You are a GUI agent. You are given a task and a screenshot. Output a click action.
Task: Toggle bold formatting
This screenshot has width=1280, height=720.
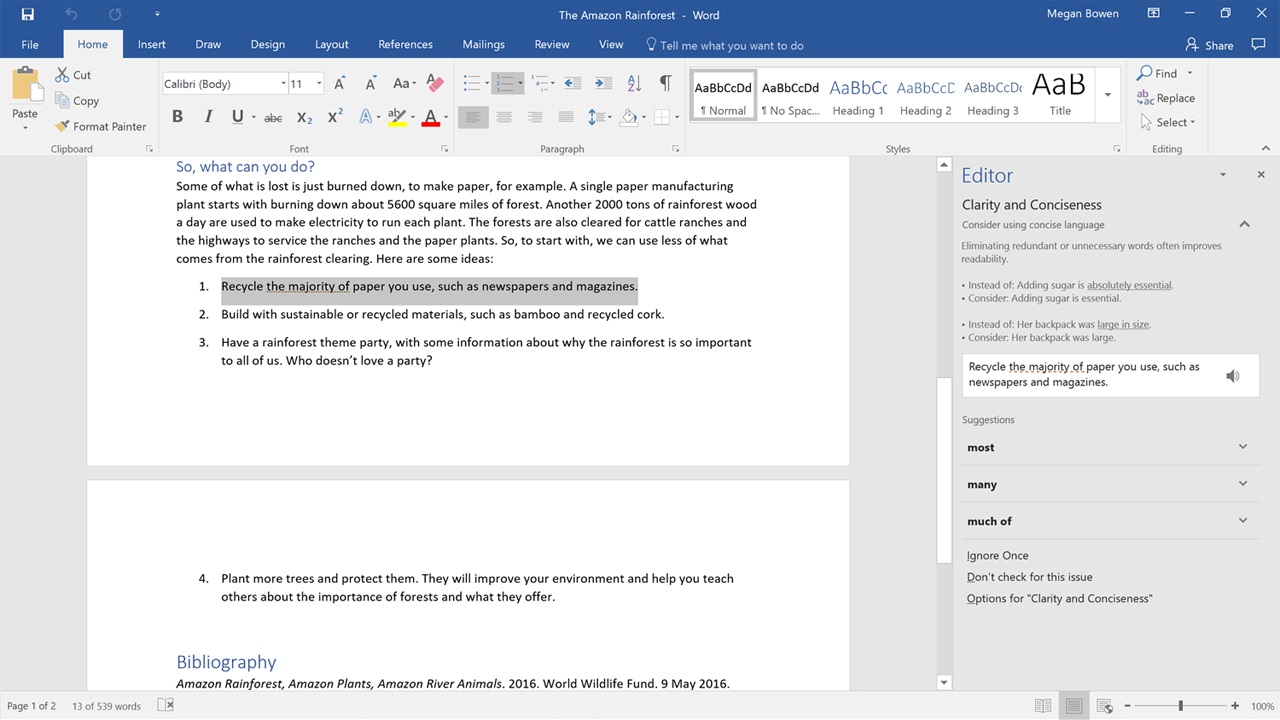[177, 117]
